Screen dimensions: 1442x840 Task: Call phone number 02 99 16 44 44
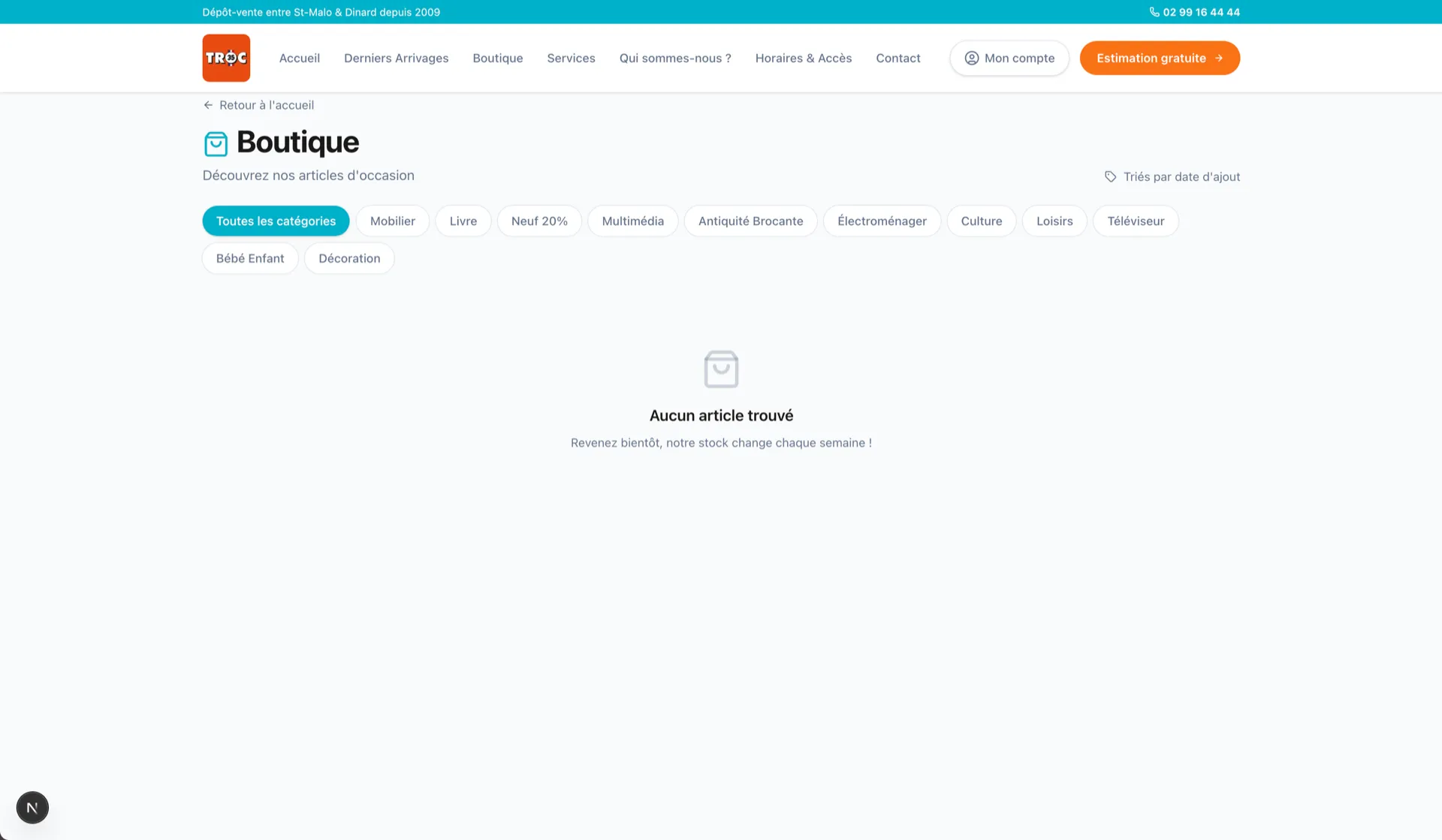[x=1201, y=12]
